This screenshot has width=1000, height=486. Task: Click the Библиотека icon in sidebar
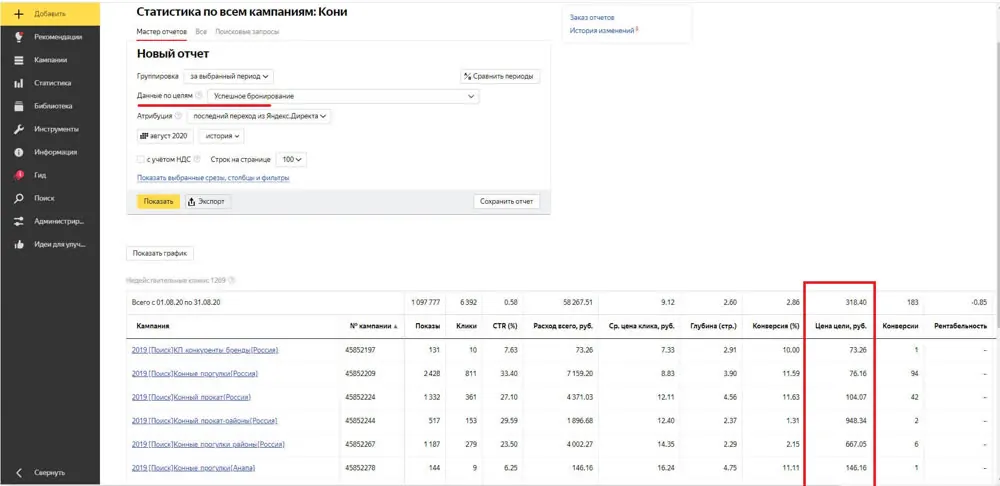click(18, 106)
